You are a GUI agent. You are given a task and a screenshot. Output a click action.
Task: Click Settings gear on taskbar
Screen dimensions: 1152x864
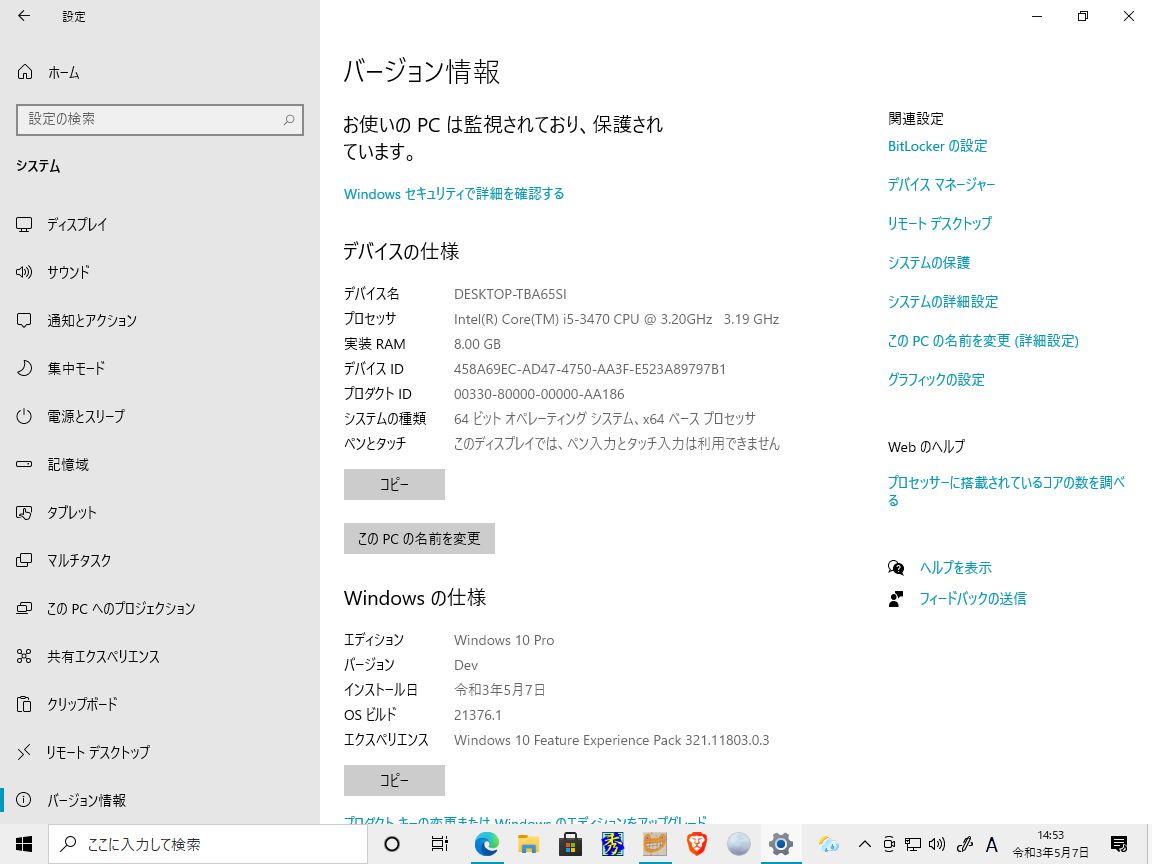[780, 844]
